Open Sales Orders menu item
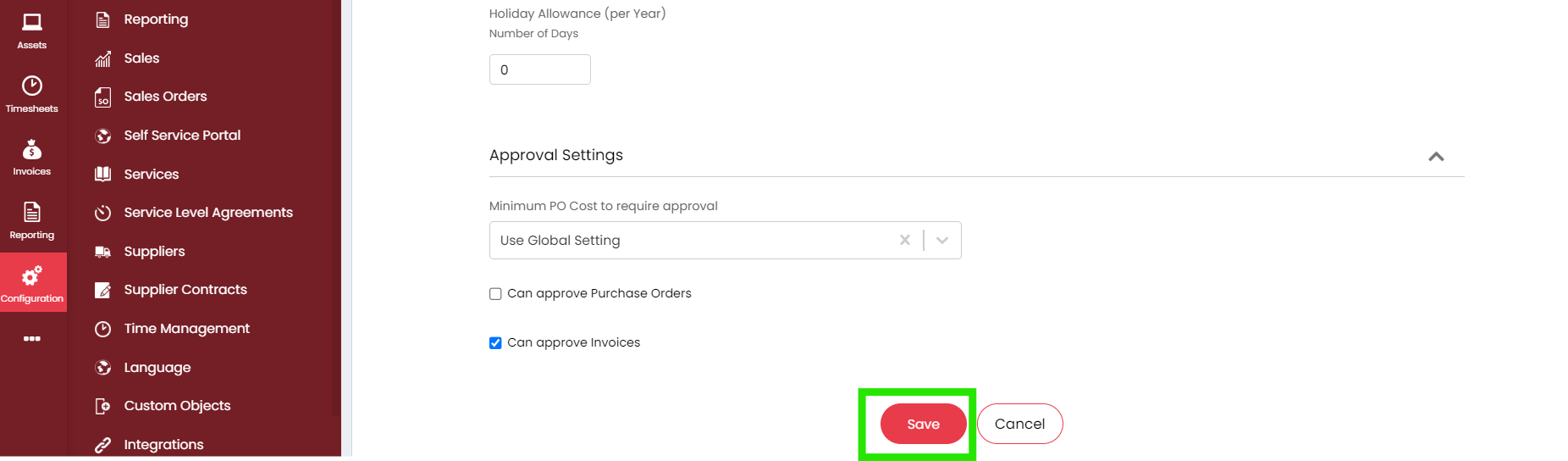The image size is (1568, 461). tap(165, 97)
